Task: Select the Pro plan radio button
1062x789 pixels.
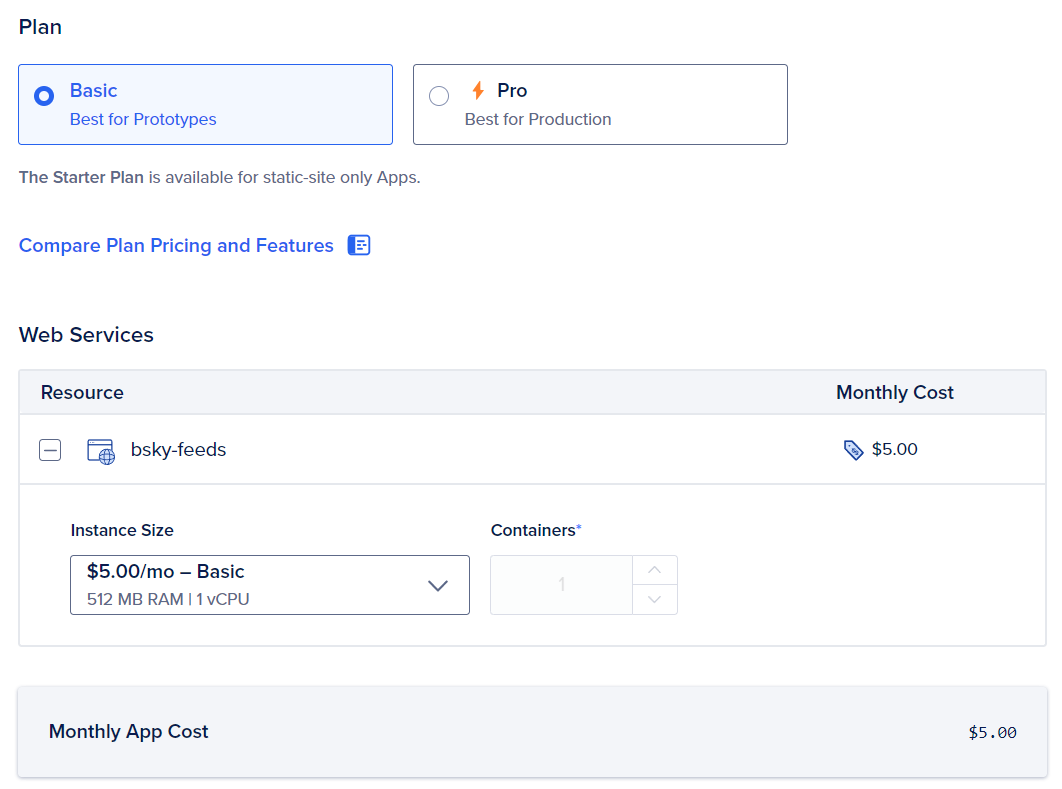Action: (x=439, y=96)
